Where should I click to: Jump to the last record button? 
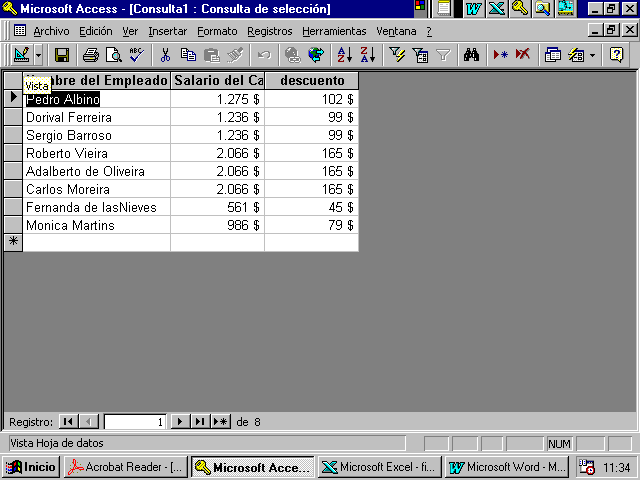[200, 422]
